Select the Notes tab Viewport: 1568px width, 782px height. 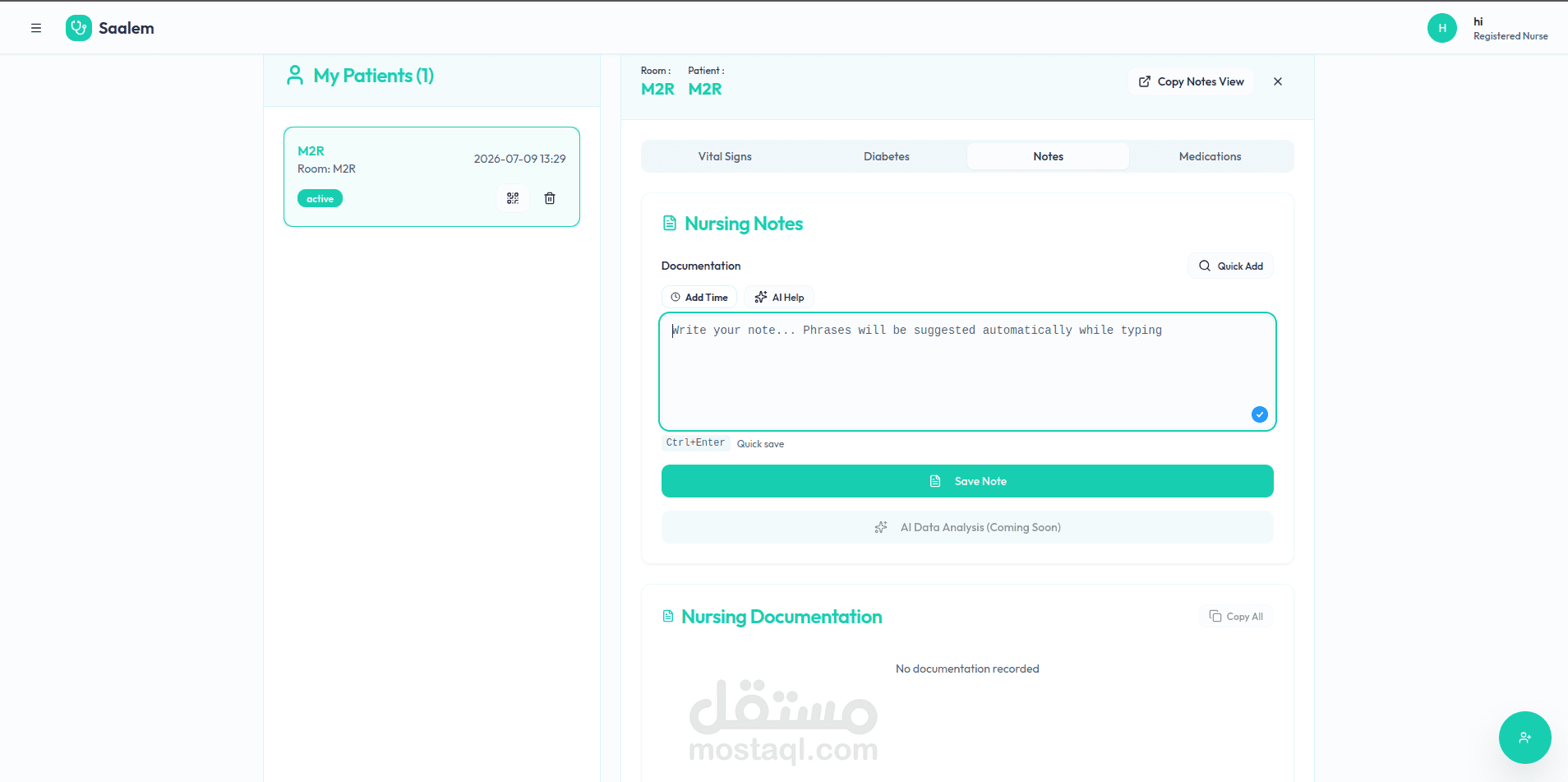[1048, 156]
